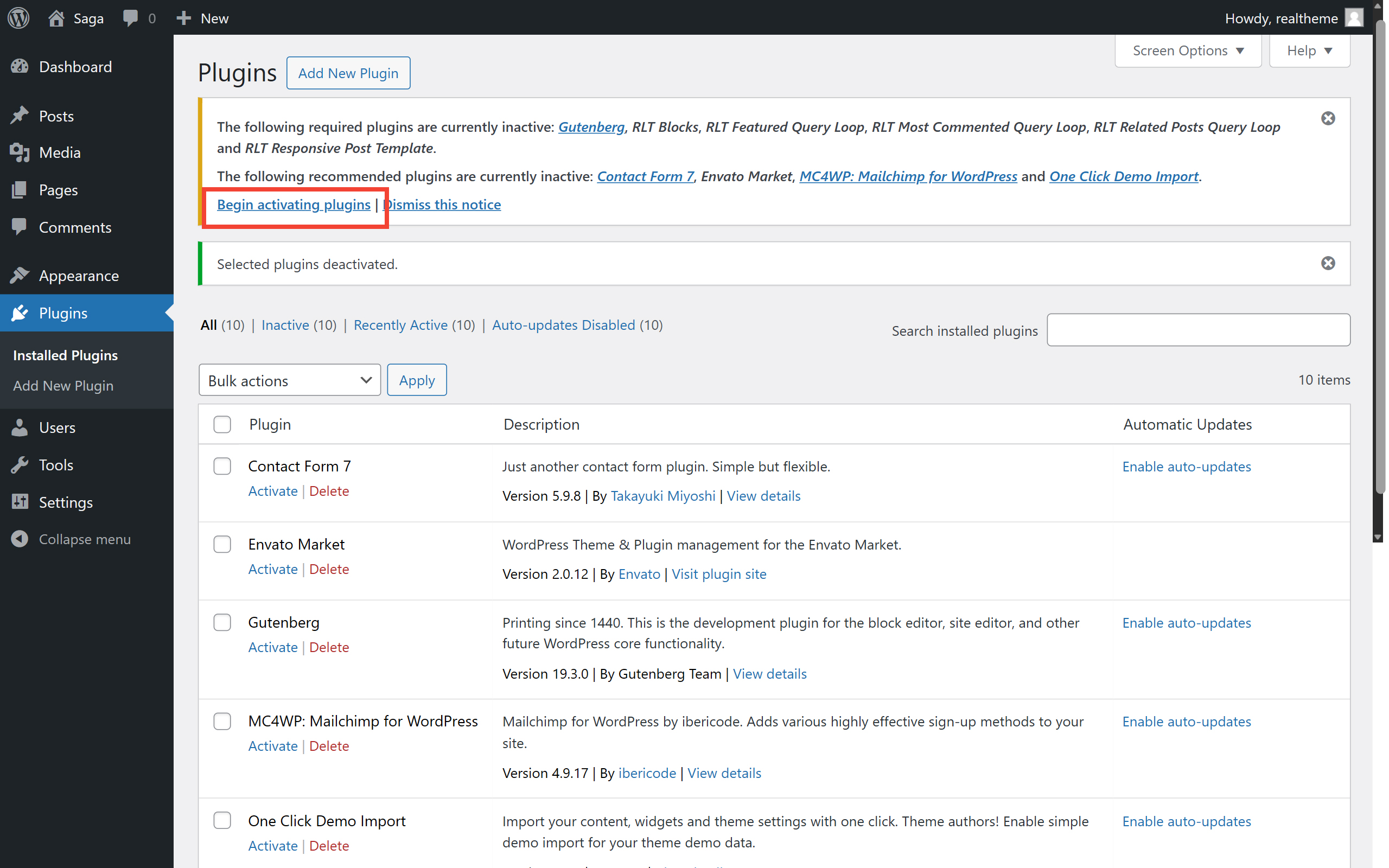Select the Gutenberg plugin checkbox
Viewport: 1389px width, 868px height.
(222, 622)
